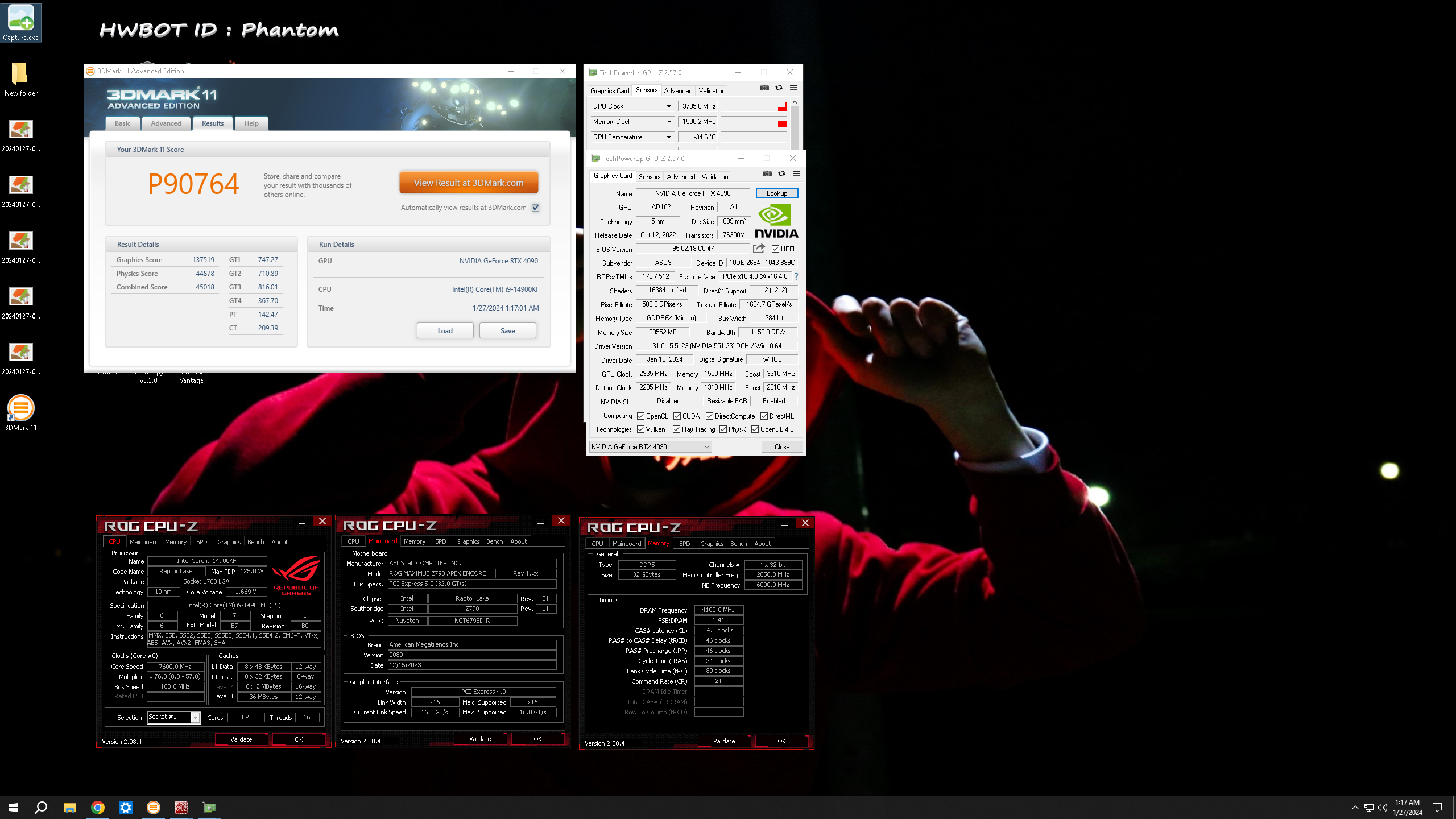This screenshot has height=819, width=1456.
Task: Toggle DirectCompute checkbox in GPU-Z
Action: [710, 416]
